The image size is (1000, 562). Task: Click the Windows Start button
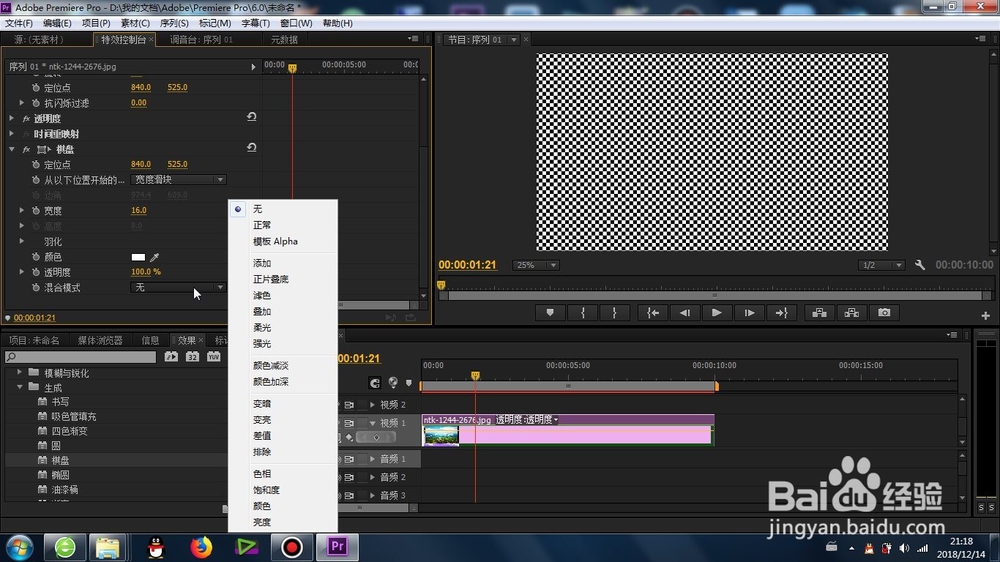coord(19,548)
